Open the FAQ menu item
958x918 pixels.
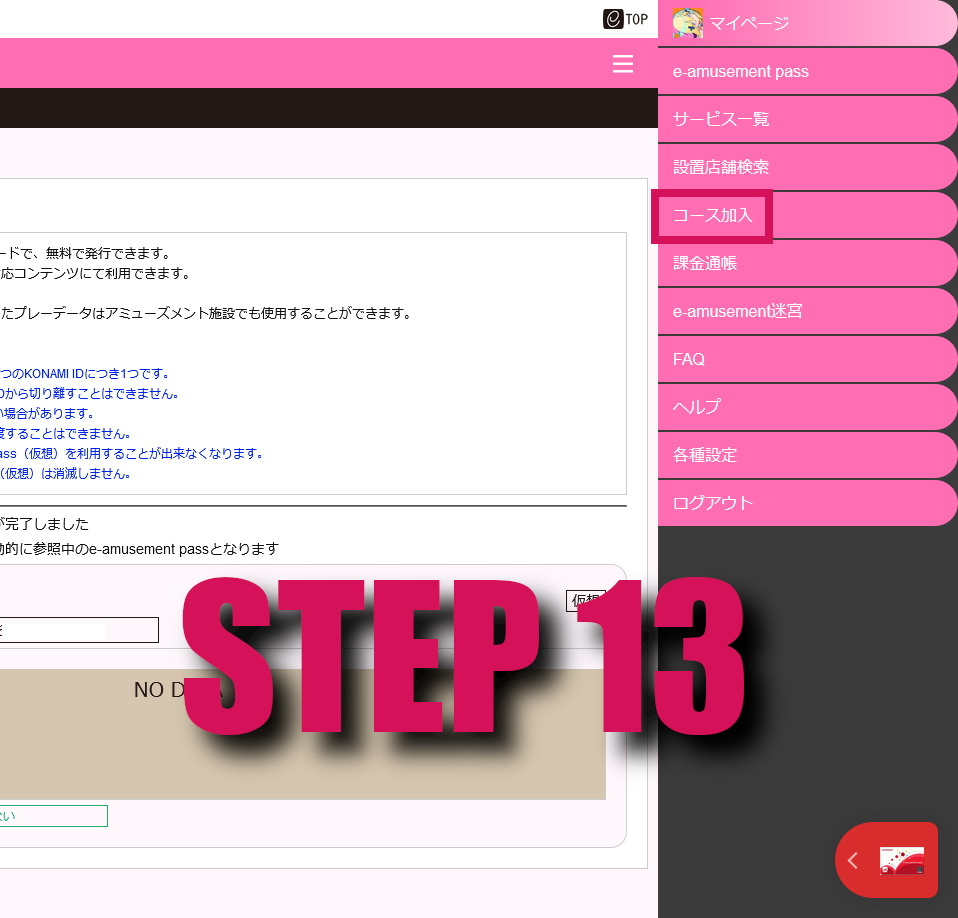(689, 359)
